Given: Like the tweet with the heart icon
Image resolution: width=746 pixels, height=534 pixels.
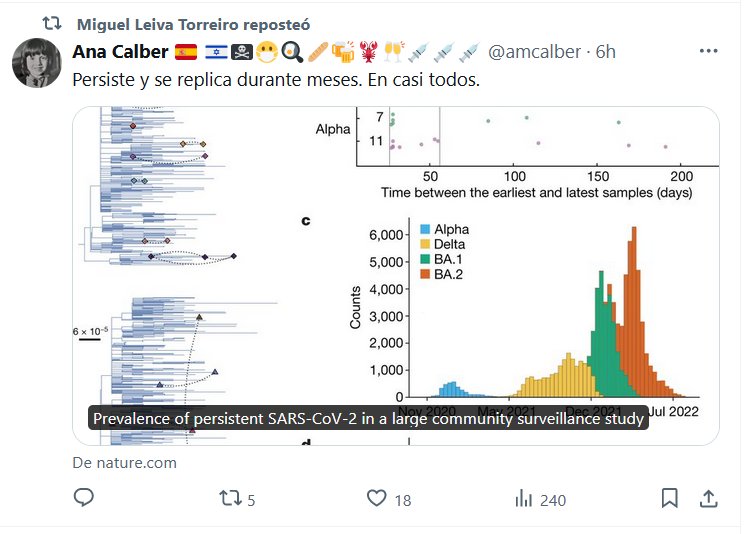Looking at the screenshot, I should click(377, 498).
